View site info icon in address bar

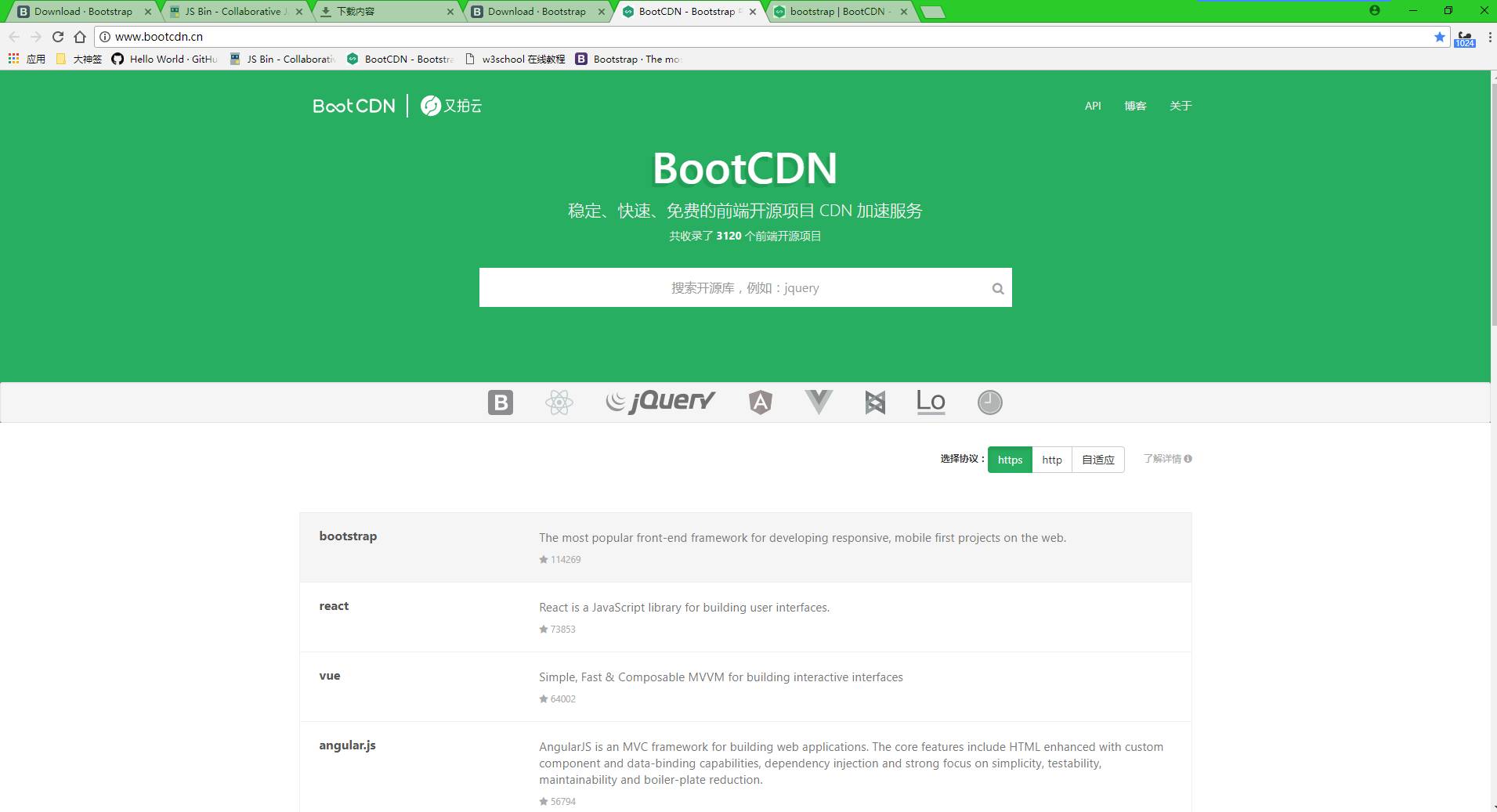105,36
